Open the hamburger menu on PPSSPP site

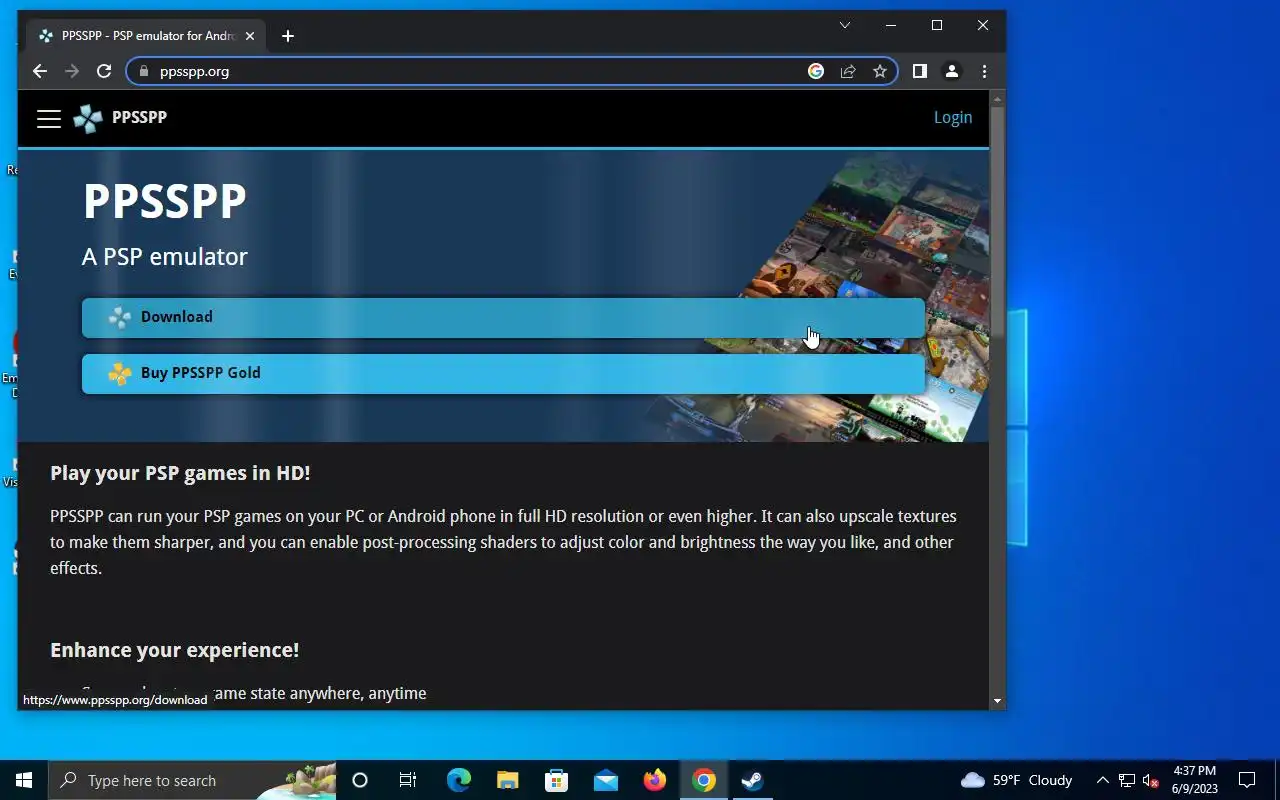pyautogui.click(x=49, y=119)
